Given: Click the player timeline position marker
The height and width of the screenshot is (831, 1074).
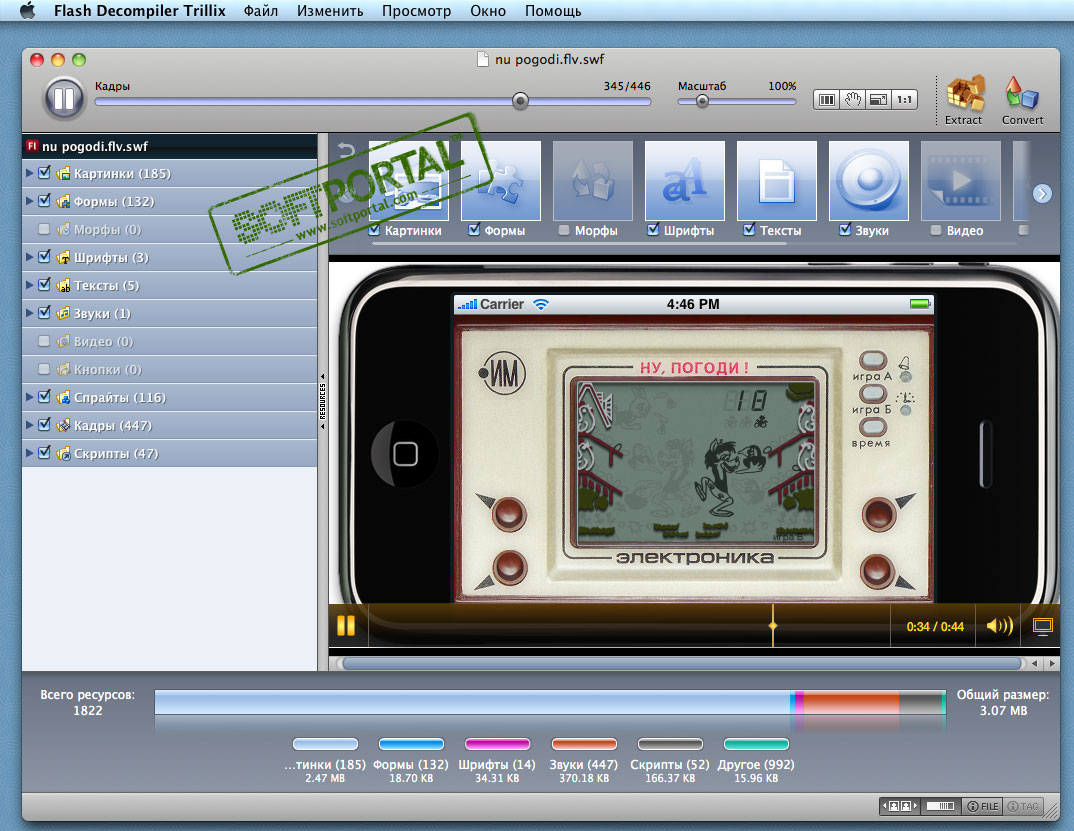Looking at the screenshot, I should click(773, 625).
